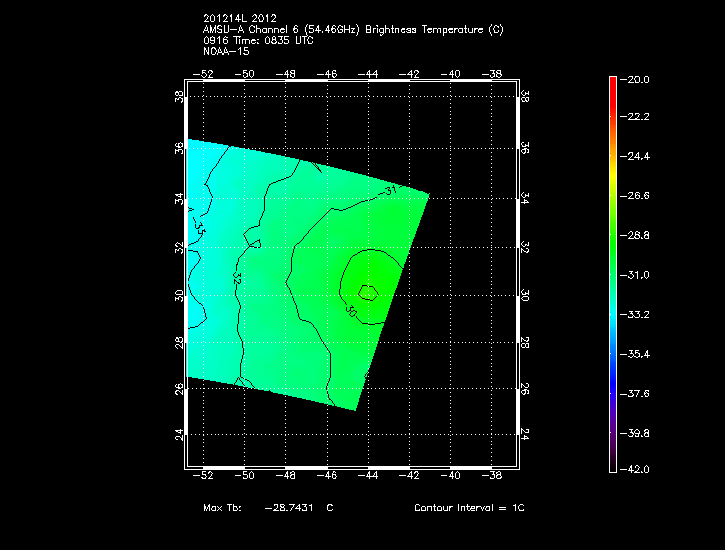
Task: Click the storm ID title '201214L 2012'
Action: 238,19
